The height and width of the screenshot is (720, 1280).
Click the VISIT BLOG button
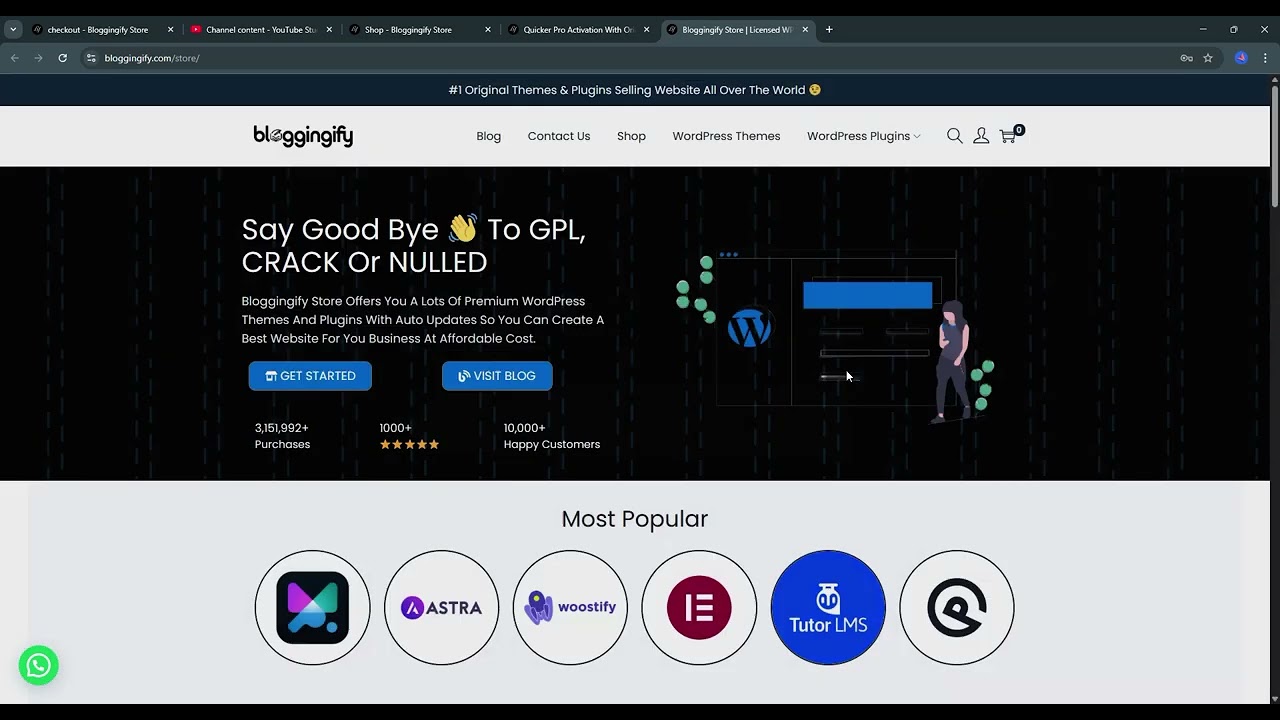[x=497, y=376]
